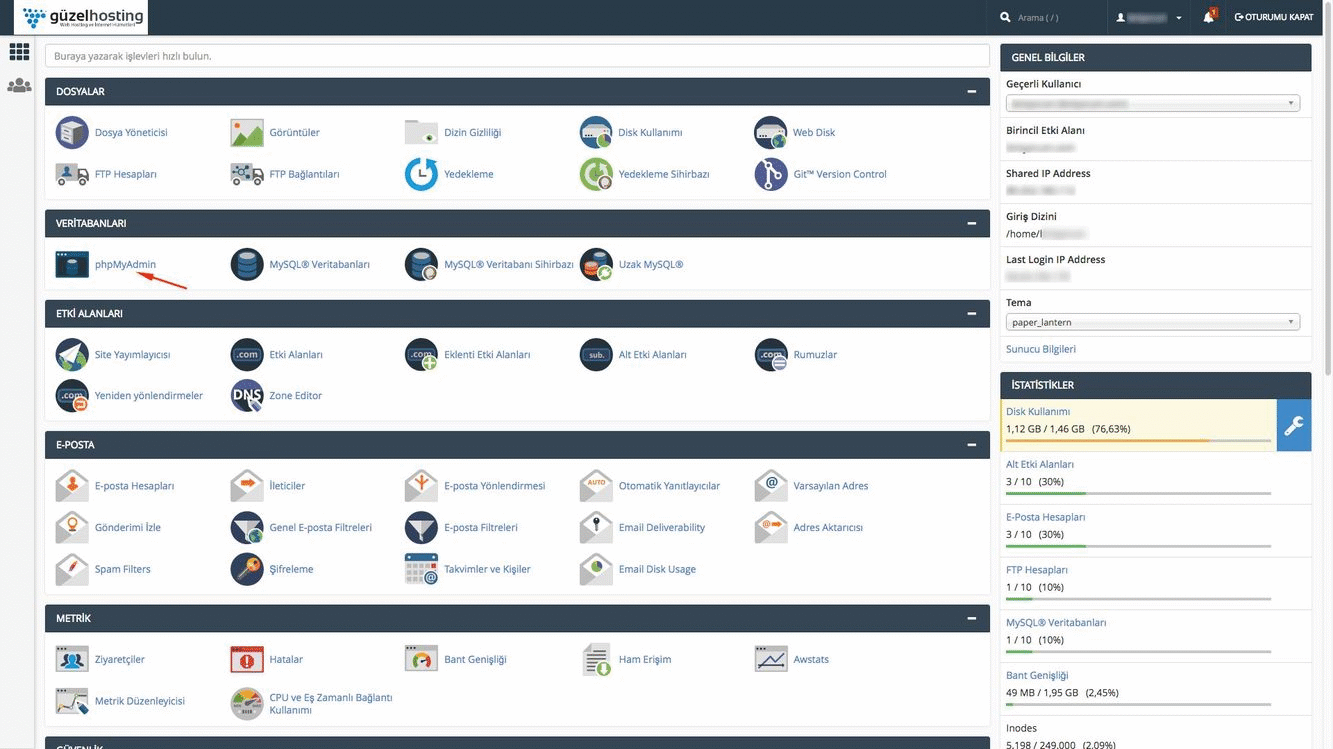The image size is (1333, 749).
Task: Click the Dizin Gizliliği folder icon
Action: [x=421, y=132]
